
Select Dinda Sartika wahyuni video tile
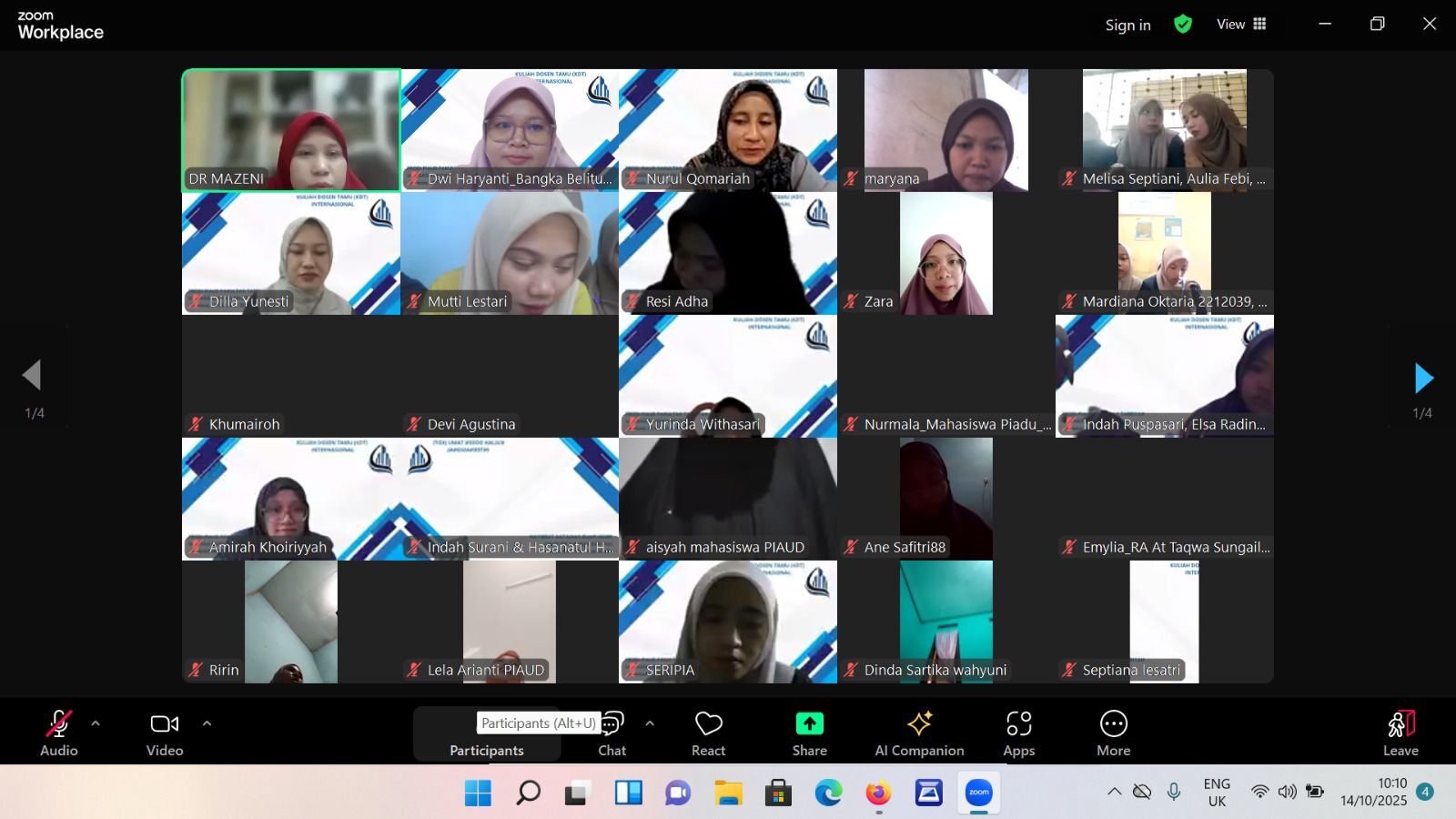pyautogui.click(x=946, y=622)
